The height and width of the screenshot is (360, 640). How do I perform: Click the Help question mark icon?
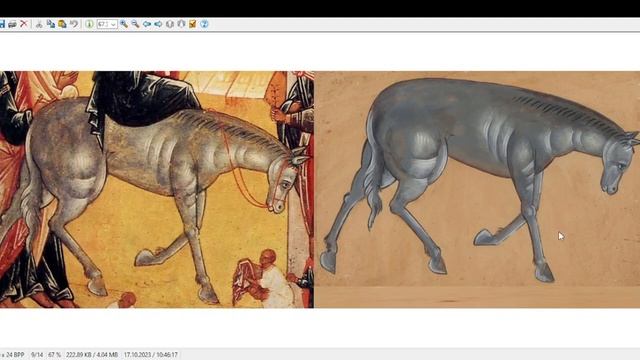tap(204, 24)
